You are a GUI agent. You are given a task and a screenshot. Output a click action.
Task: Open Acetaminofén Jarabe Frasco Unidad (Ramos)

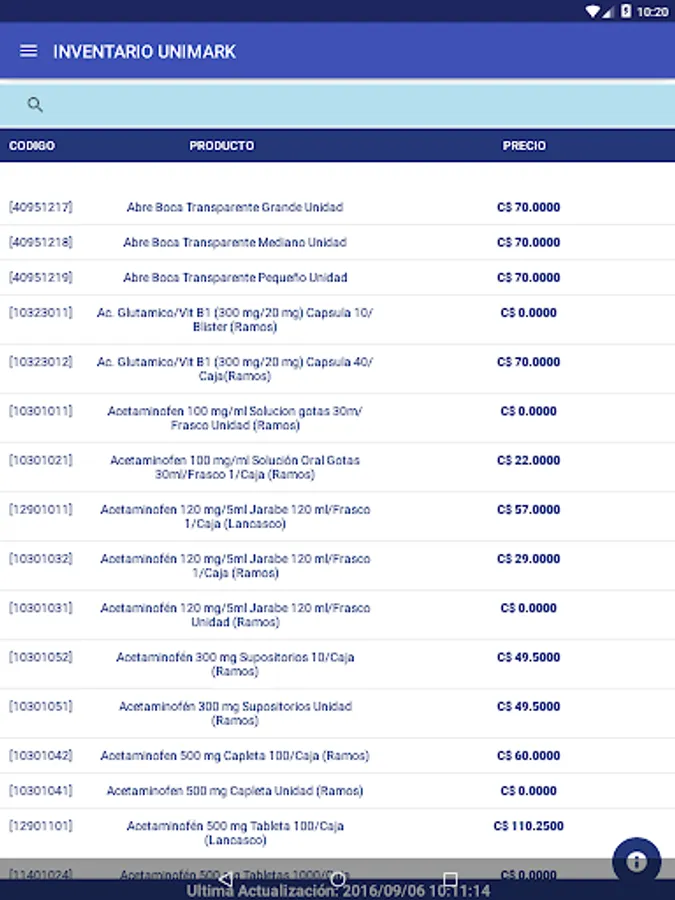tap(235, 615)
